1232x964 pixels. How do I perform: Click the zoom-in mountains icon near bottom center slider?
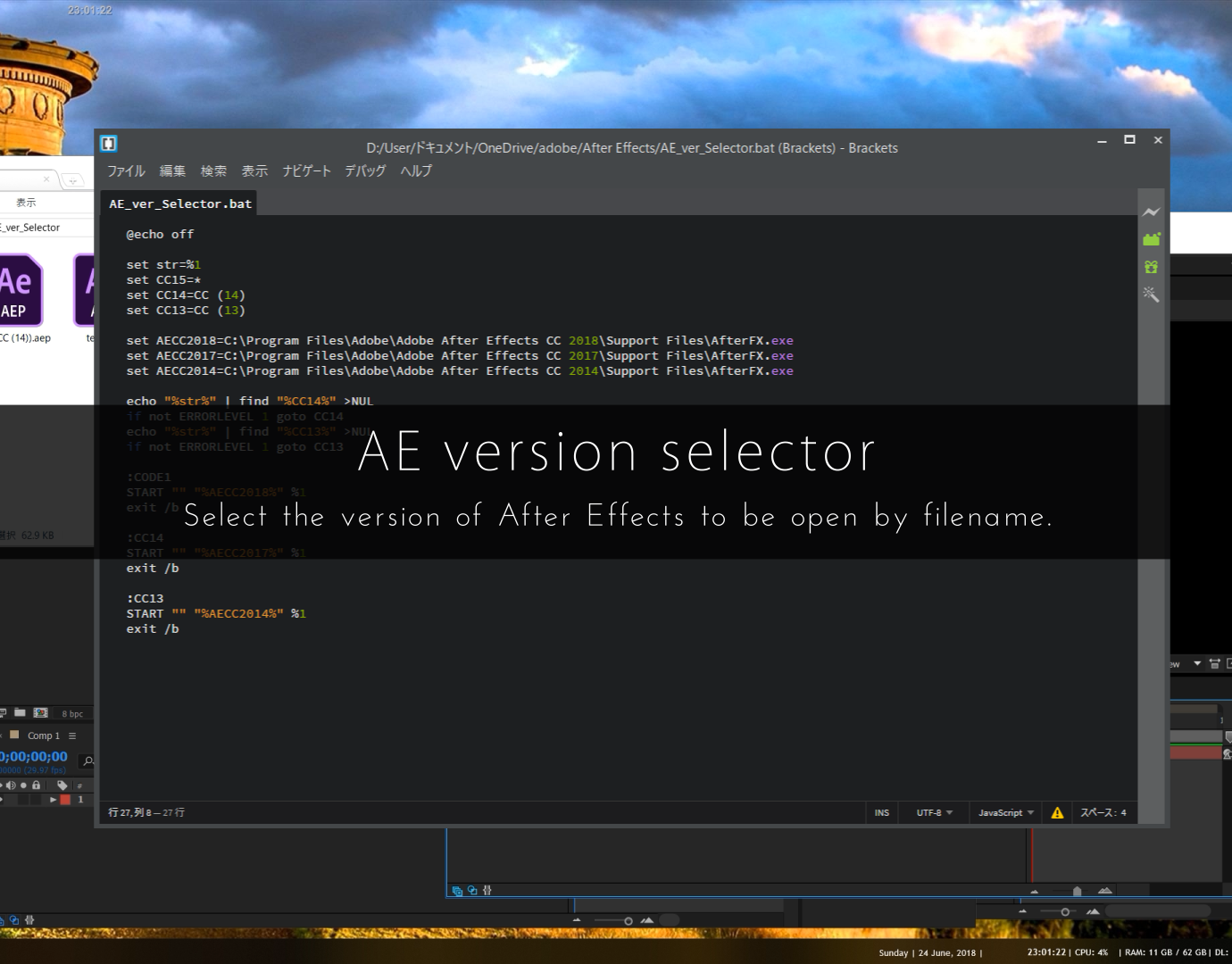[x=646, y=920]
